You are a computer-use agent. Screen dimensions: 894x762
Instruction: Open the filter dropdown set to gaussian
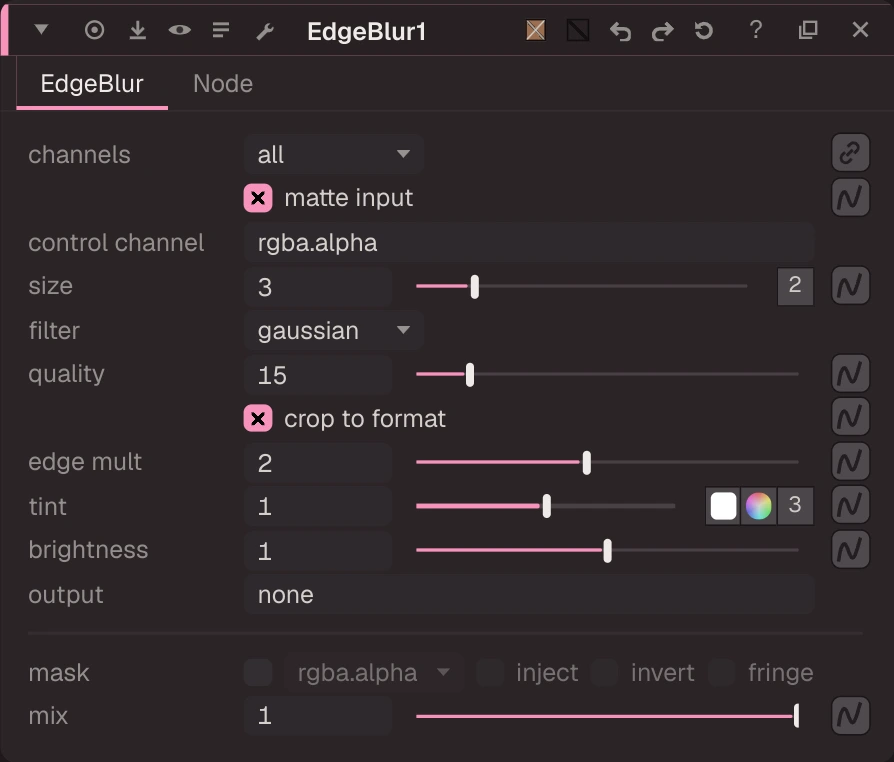coord(334,330)
